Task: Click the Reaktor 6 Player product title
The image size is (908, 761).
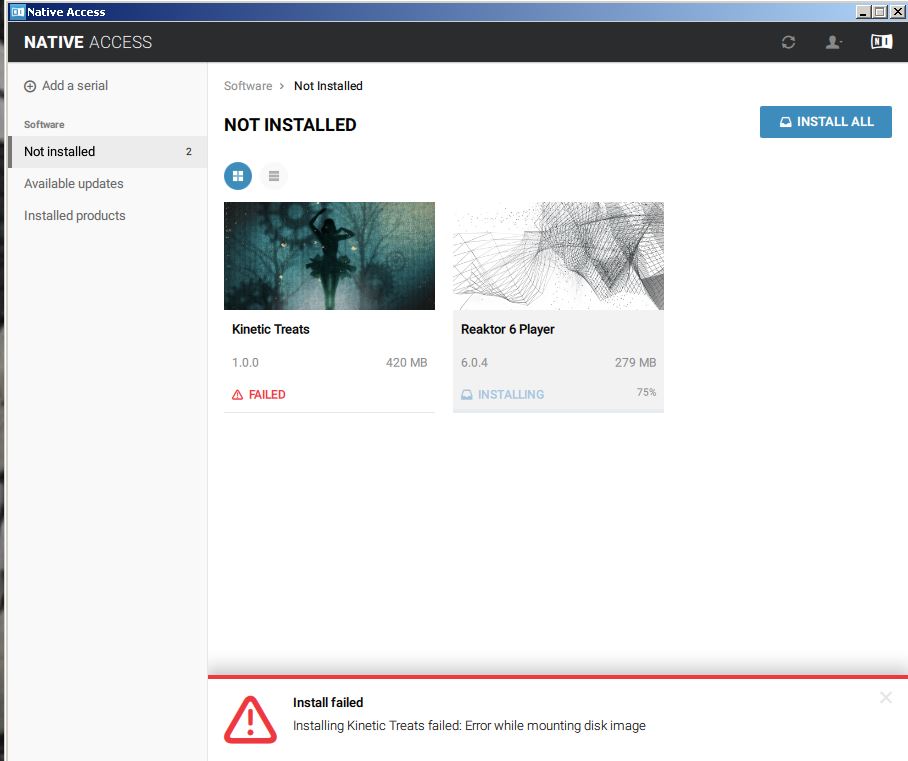Action: (x=508, y=329)
